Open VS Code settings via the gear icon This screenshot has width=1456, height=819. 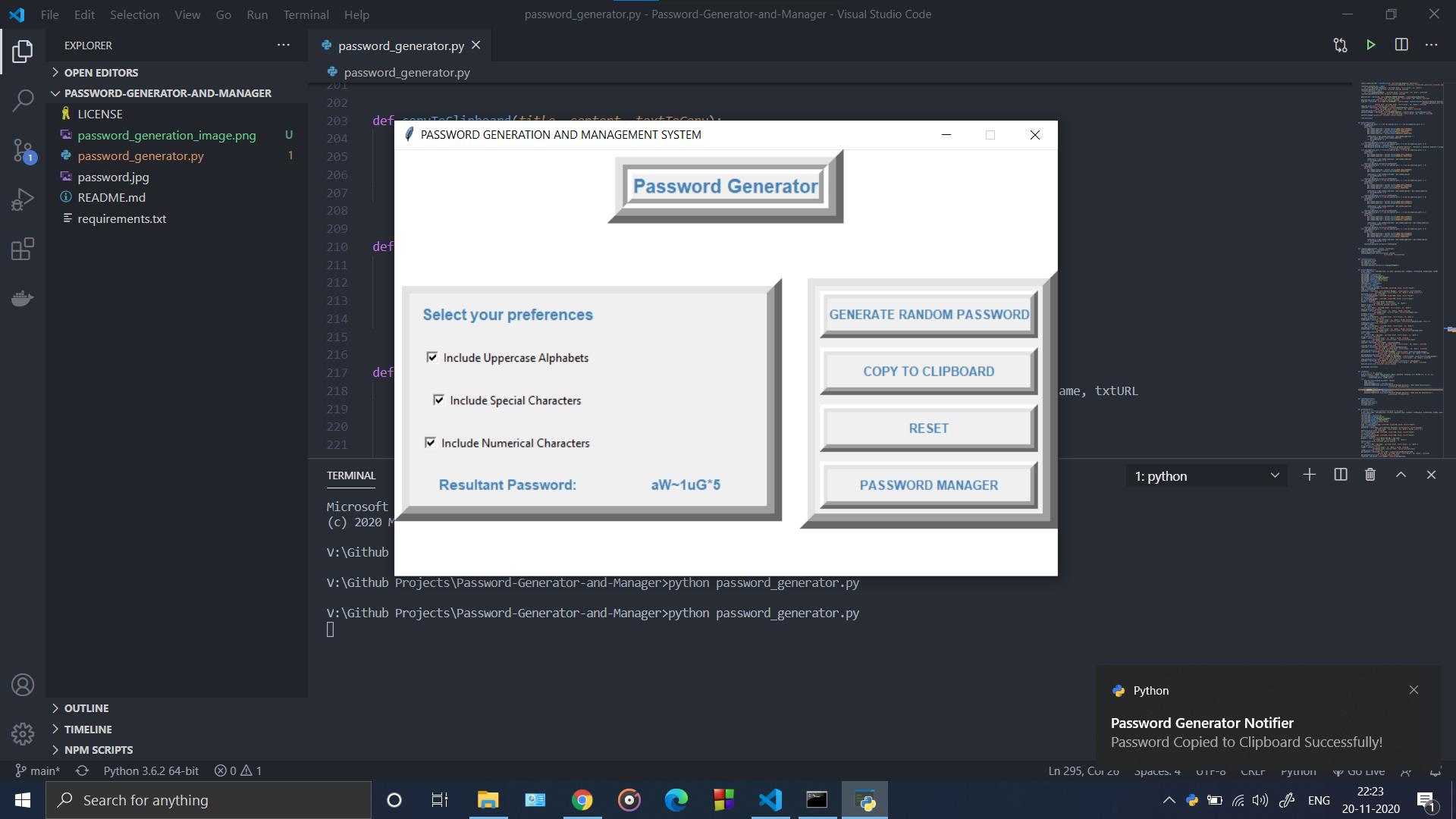pos(23,733)
